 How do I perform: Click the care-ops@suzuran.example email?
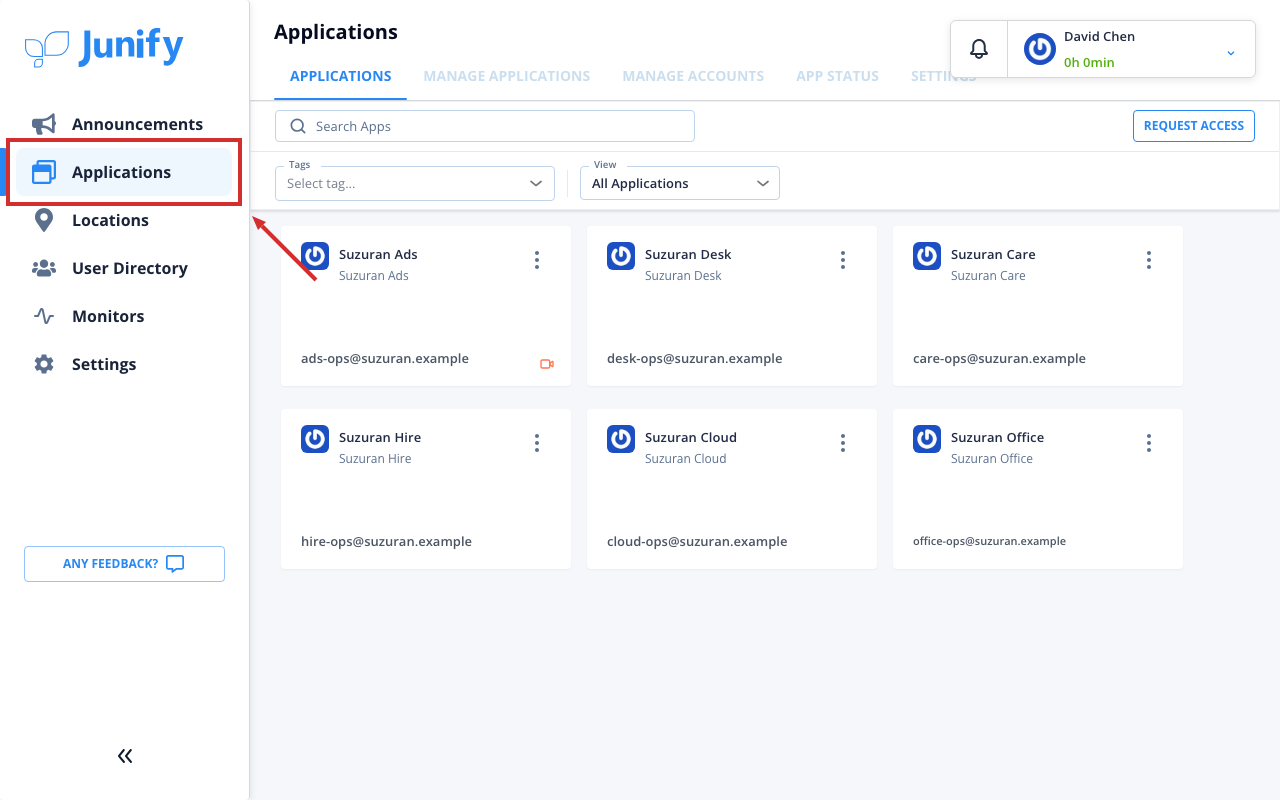click(999, 358)
